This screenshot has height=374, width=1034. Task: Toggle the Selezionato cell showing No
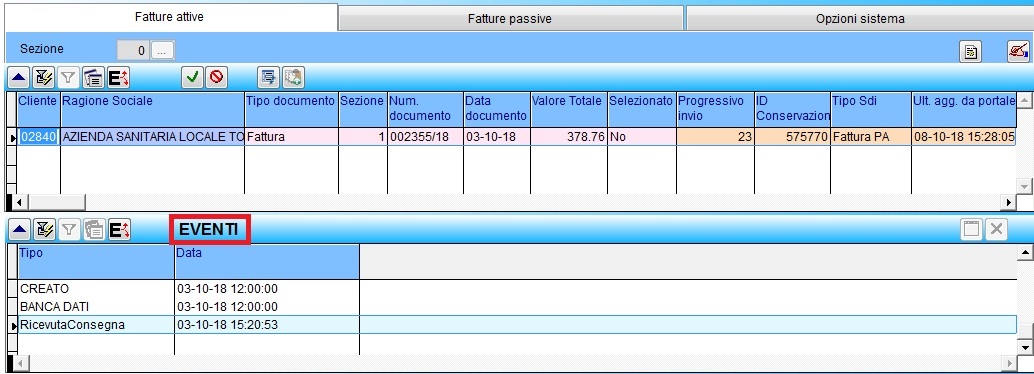click(642, 137)
